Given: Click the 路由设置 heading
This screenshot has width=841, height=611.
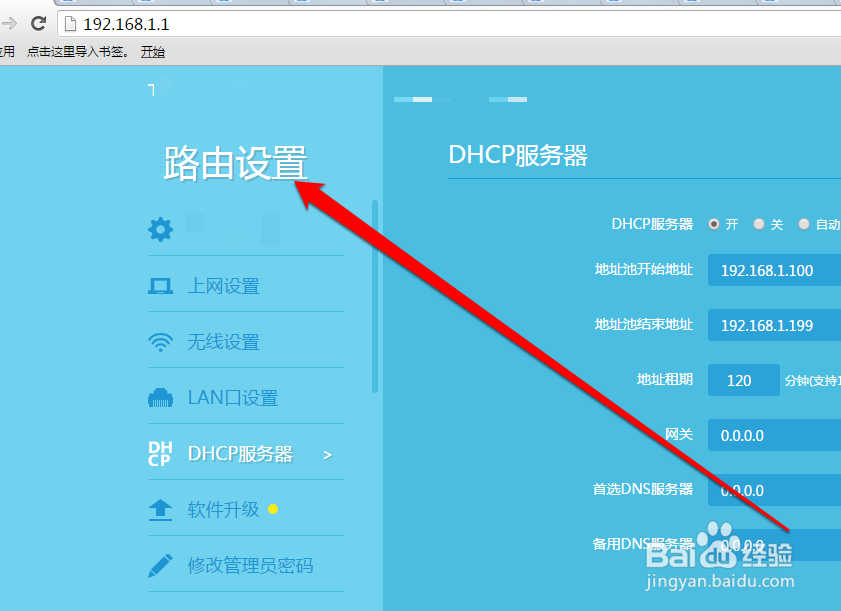Looking at the screenshot, I should point(235,163).
